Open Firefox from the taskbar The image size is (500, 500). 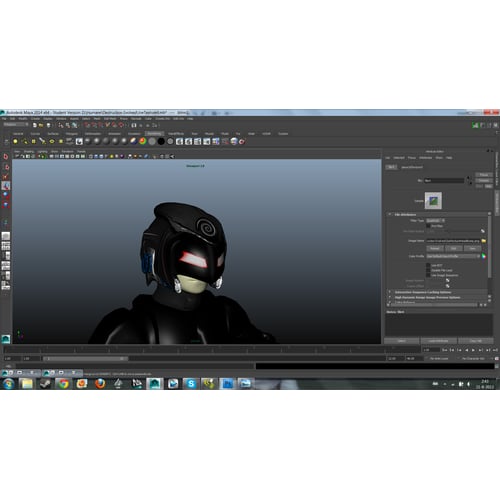coord(100,384)
